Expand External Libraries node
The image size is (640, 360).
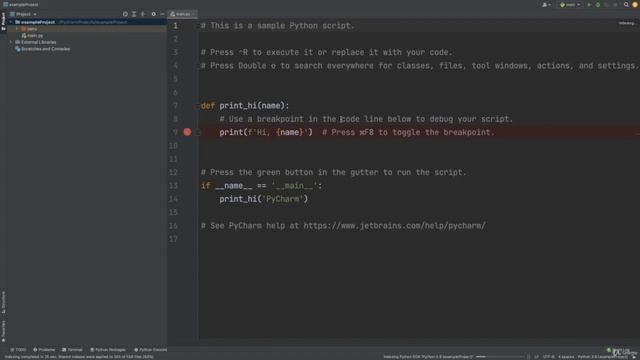pos(11,42)
